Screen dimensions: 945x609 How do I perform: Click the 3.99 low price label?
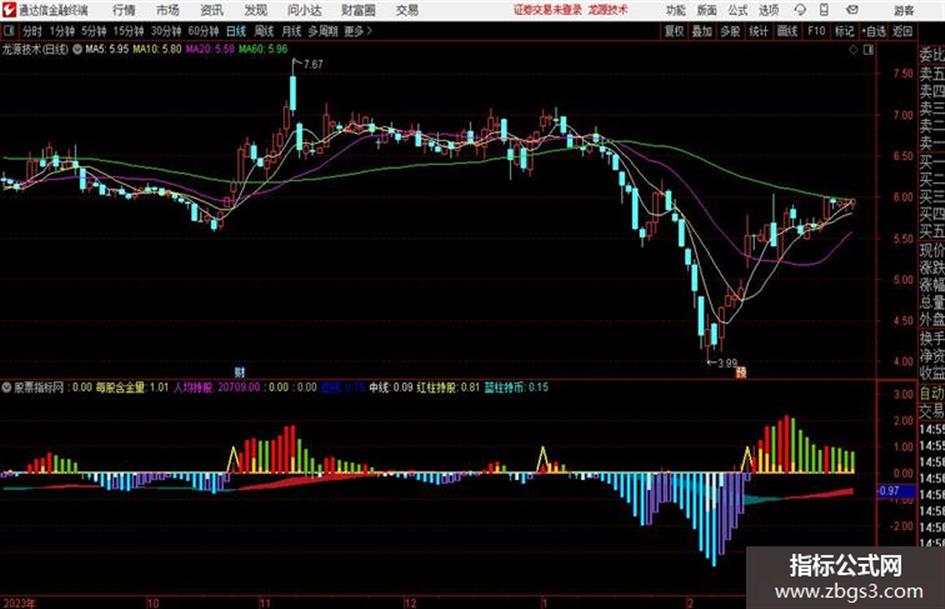click(x=727, y=364)
